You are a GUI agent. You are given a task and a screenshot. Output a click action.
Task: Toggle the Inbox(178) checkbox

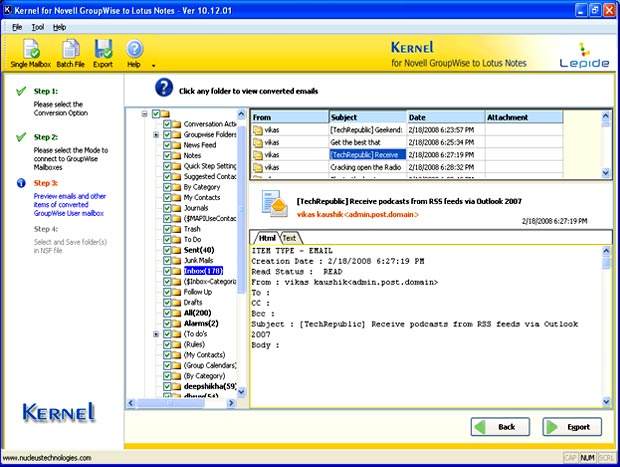point(167,271)
